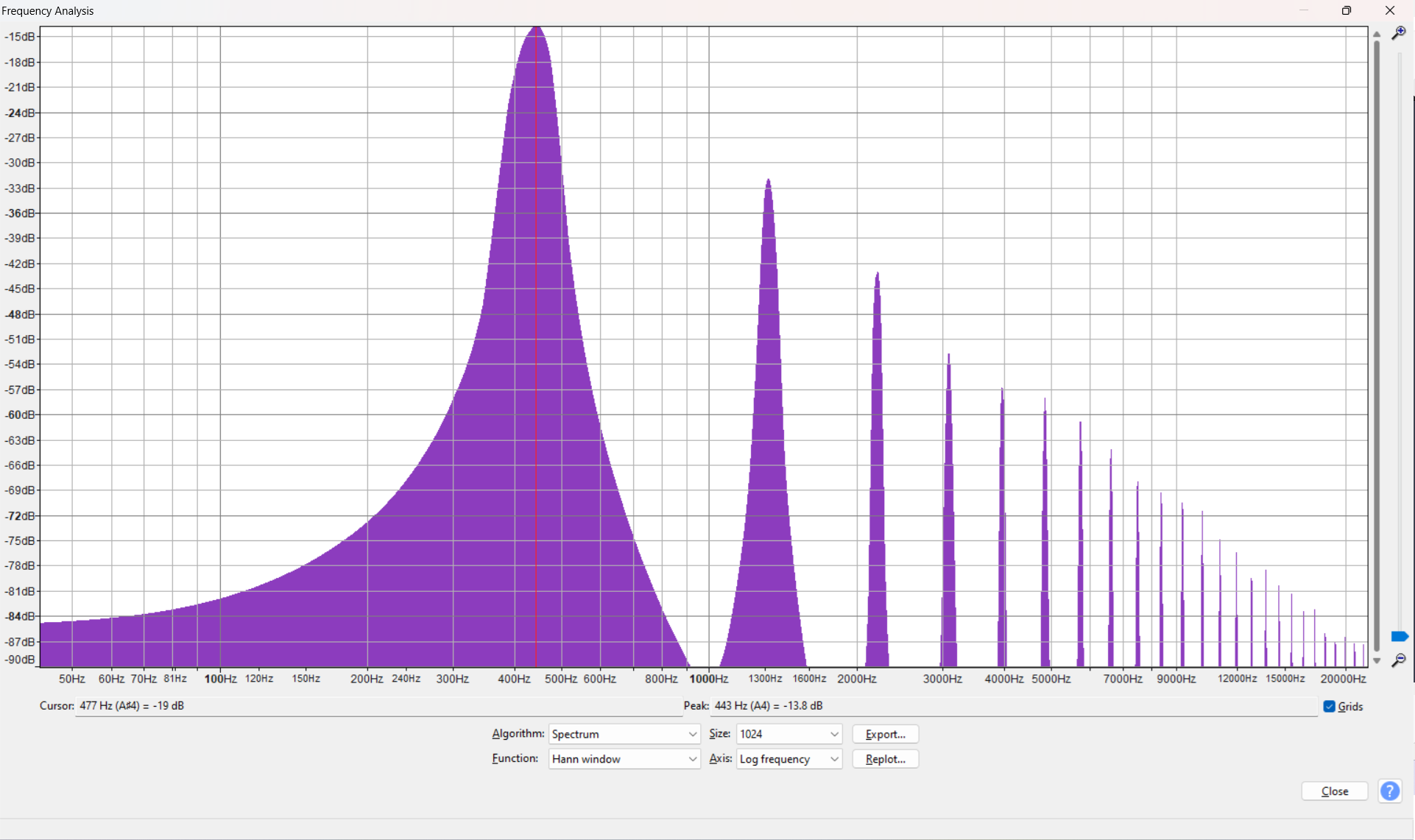The height and width of the screenshot is (840, 1415).
Task: Click the zoom-in magnifier icon
Action: [x=1400, y=34]
